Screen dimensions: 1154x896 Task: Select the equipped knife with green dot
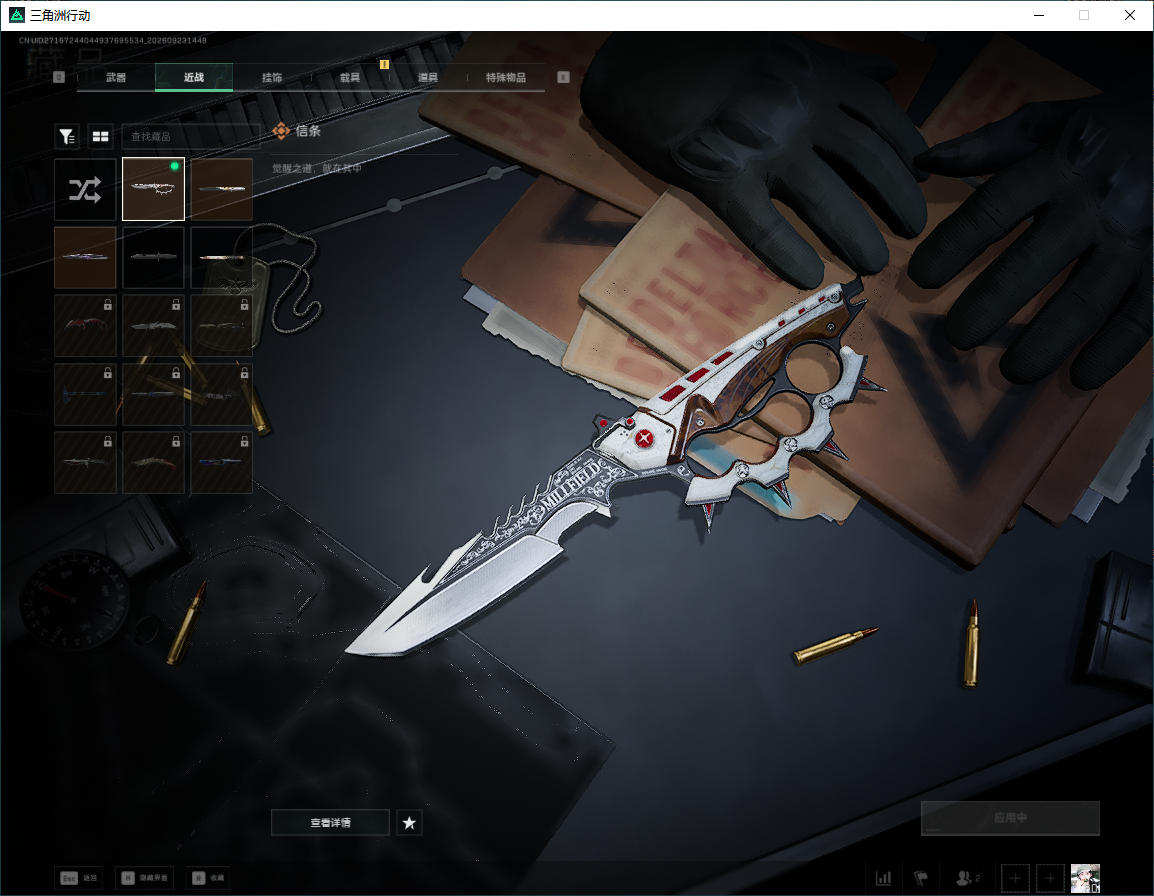coord(153,189)
